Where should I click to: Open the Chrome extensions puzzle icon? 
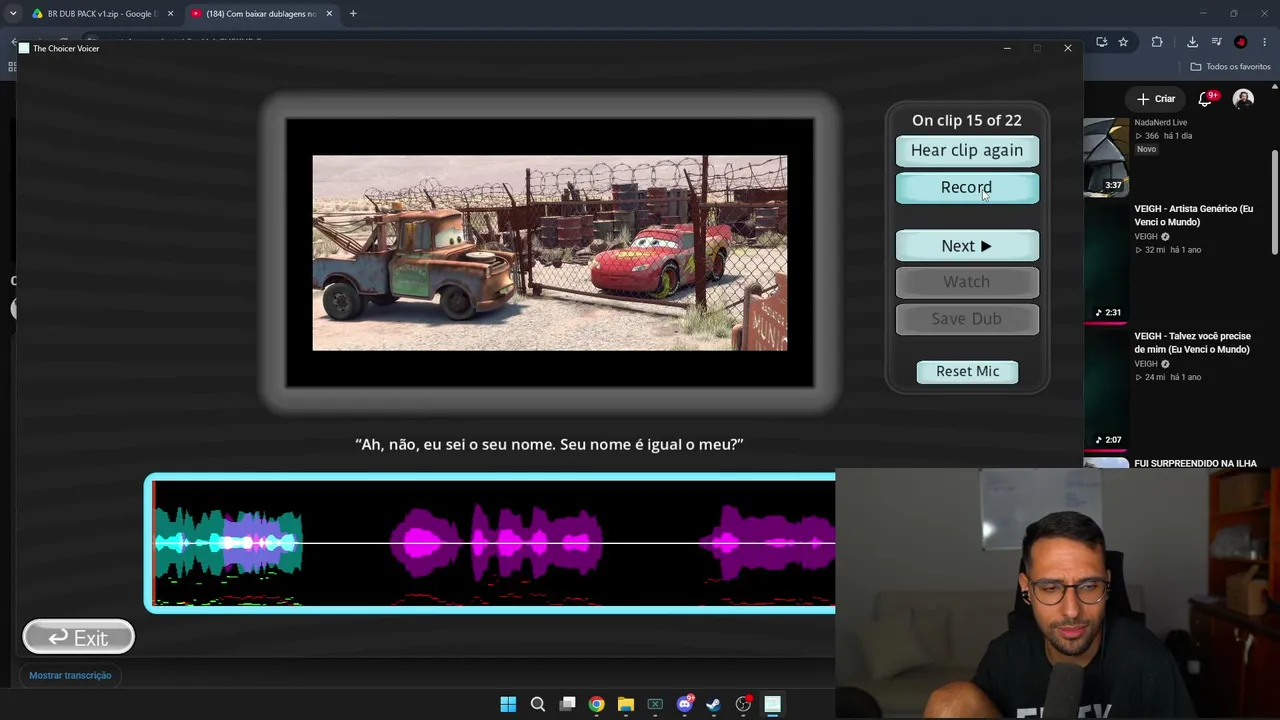[1157, 42]
